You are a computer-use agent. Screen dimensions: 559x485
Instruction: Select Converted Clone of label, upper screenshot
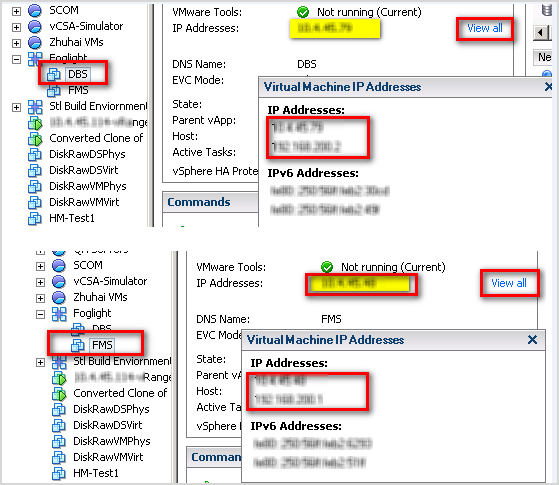tap(96, 138)
